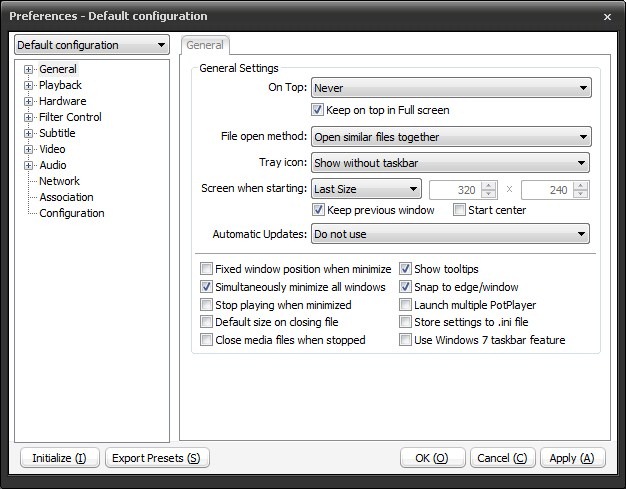Enable Start center checkbox
This screenshot has height=489, width=626.
(459, 210)
